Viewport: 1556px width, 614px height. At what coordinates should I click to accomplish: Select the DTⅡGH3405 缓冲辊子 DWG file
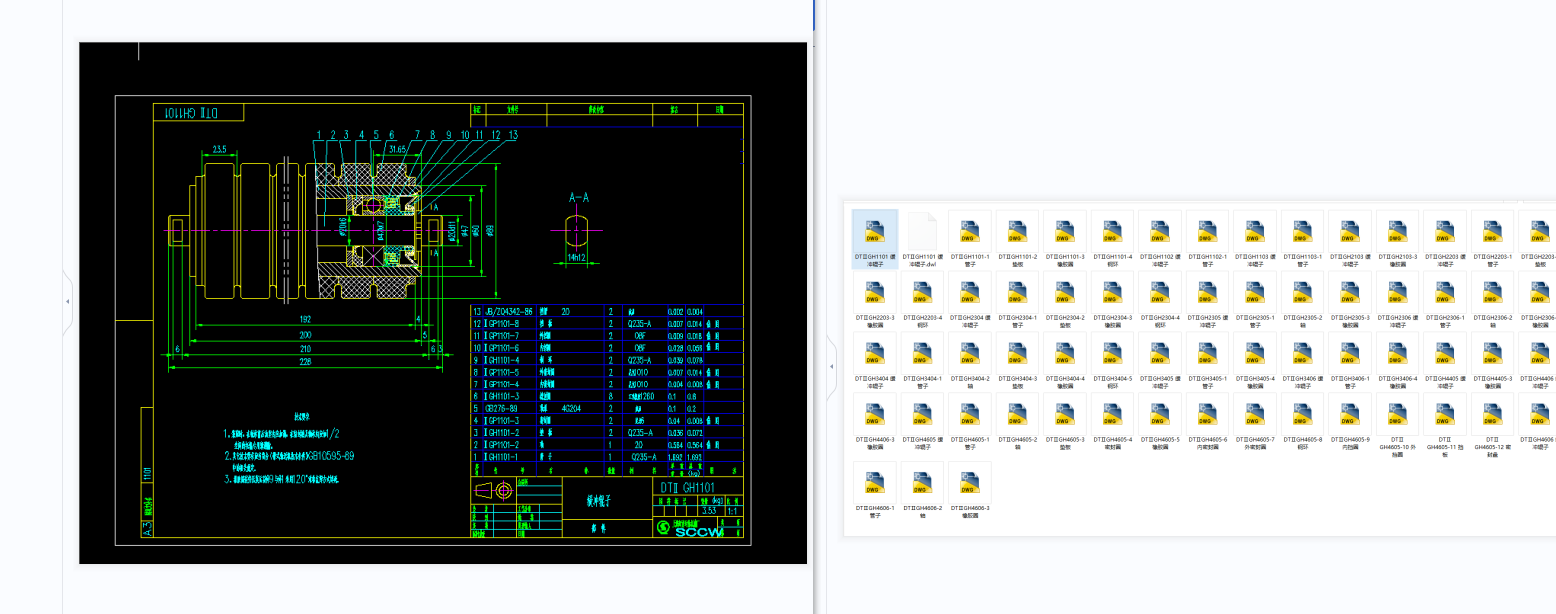(x=1160, y=361)
